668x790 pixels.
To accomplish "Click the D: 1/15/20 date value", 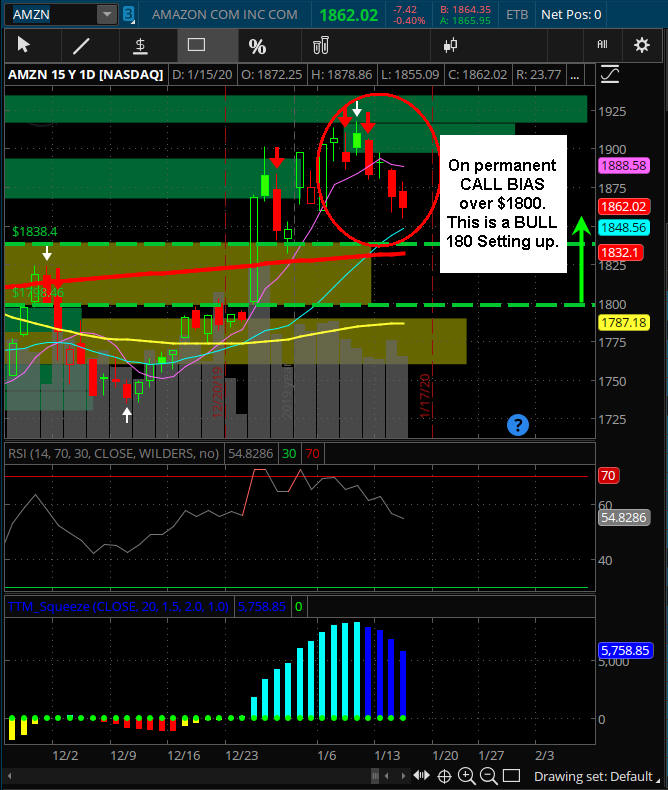I will 202,75.
